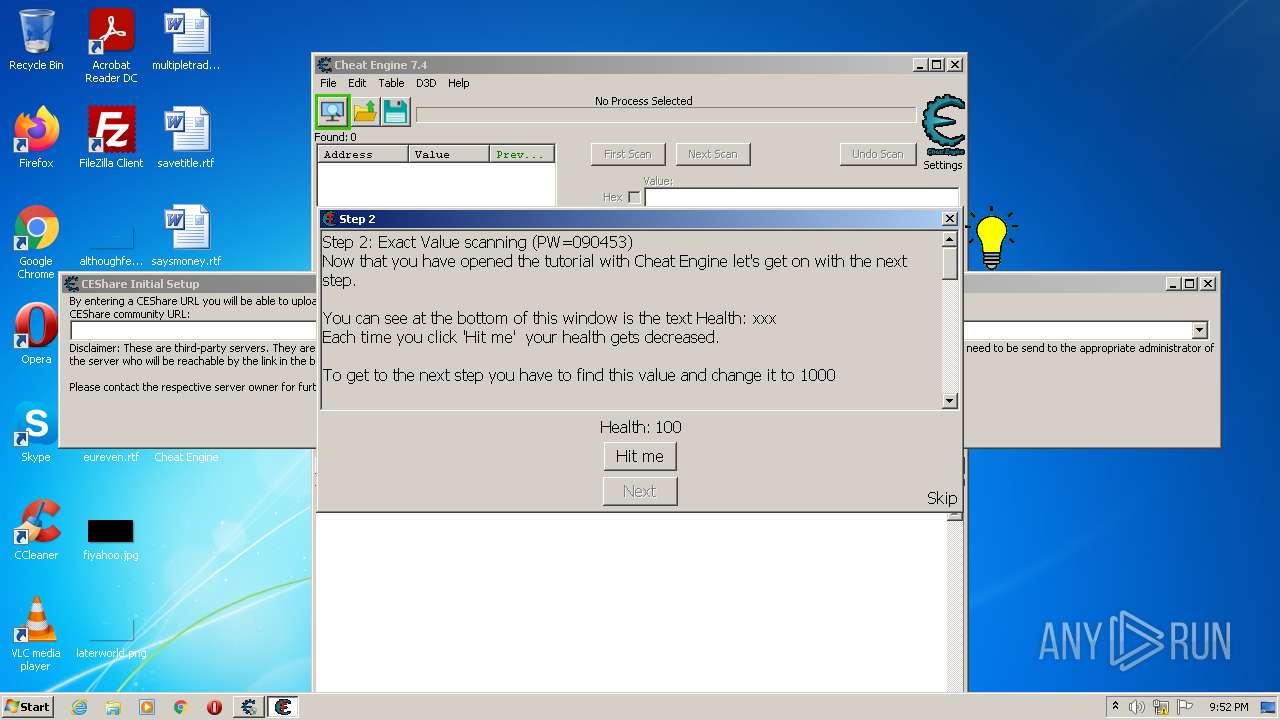The image size is (1280, 720).
Task: Open Cheat Engine Settings logo
Action: click(943, 126)
